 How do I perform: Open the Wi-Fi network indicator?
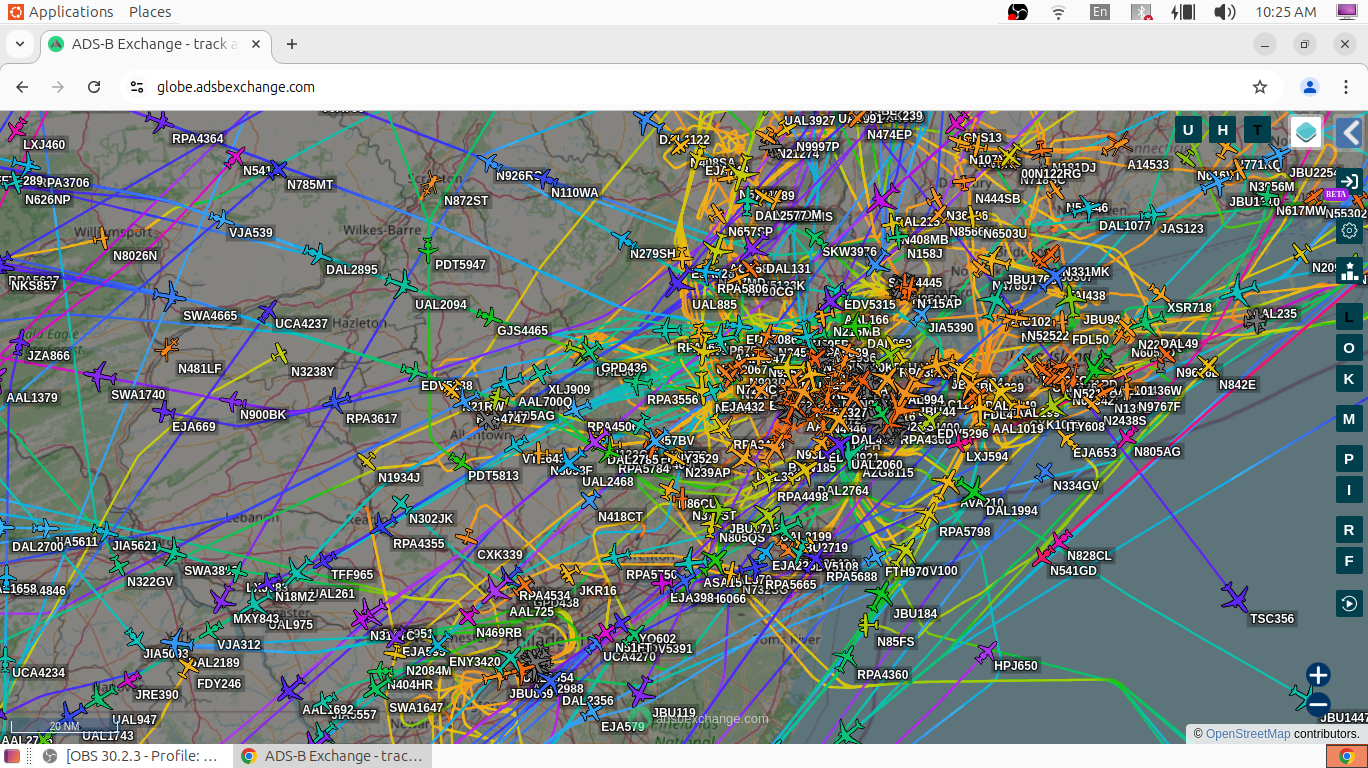(1059, 12)
